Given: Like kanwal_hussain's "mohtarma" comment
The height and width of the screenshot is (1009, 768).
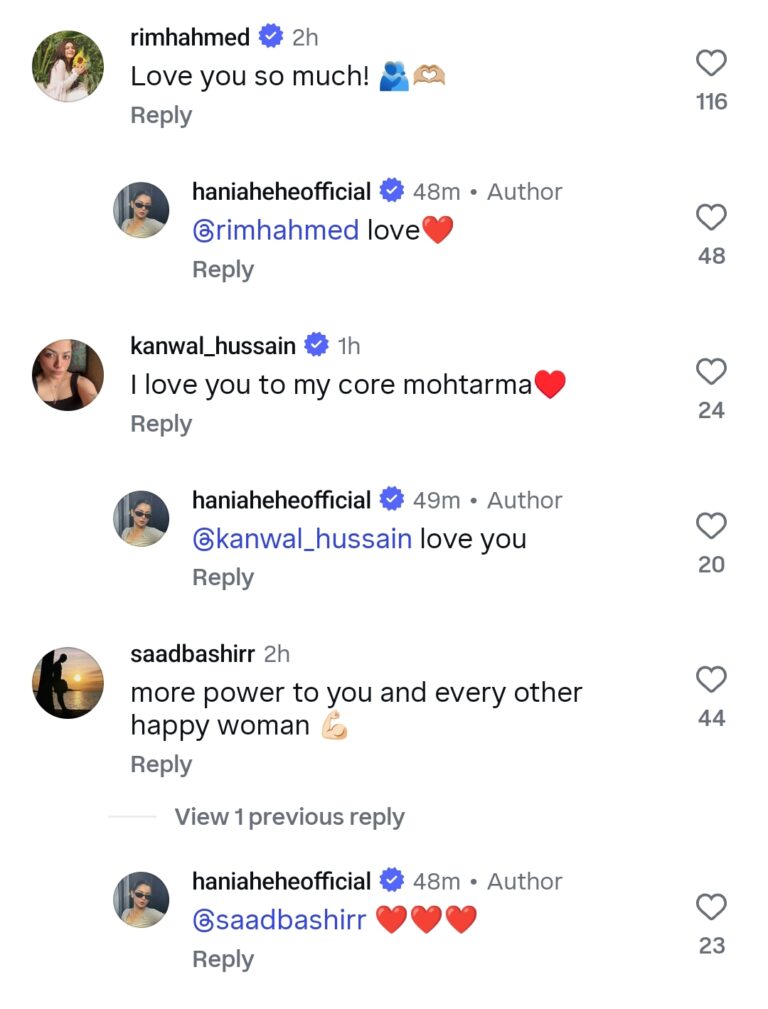Looking at the screenshot, I should pos(711,373).
